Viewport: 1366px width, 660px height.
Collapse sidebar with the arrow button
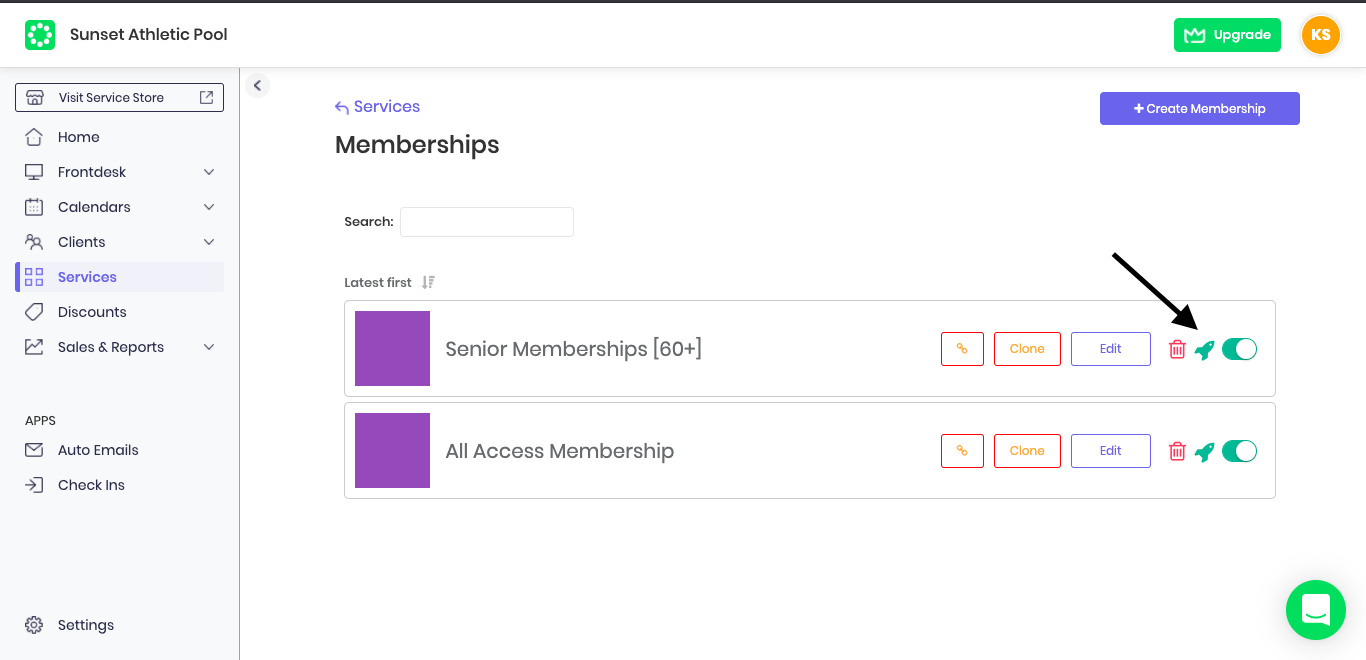point(257,86)
